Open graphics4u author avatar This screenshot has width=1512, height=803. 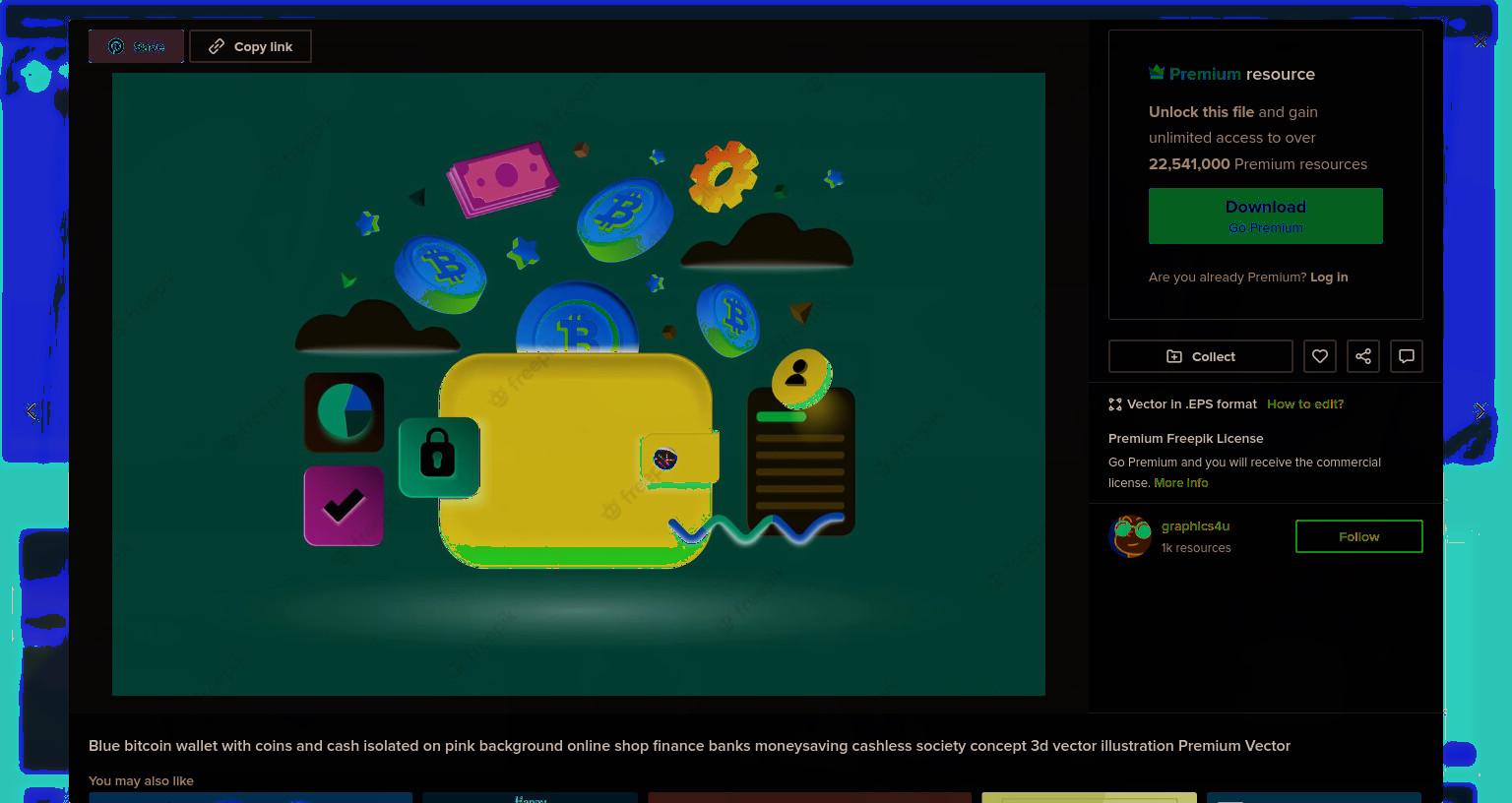click(1129, 536)
